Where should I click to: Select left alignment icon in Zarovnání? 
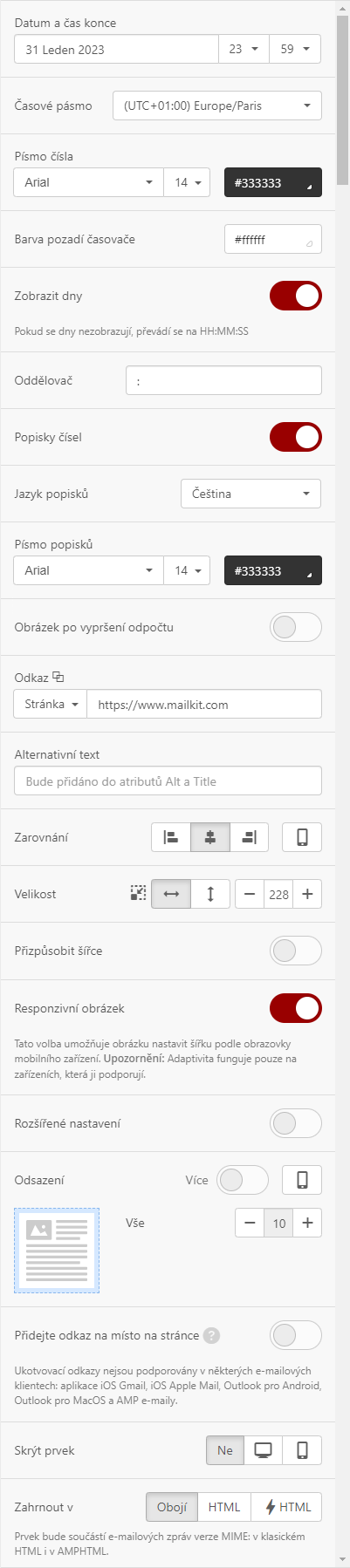click(171, 837)
